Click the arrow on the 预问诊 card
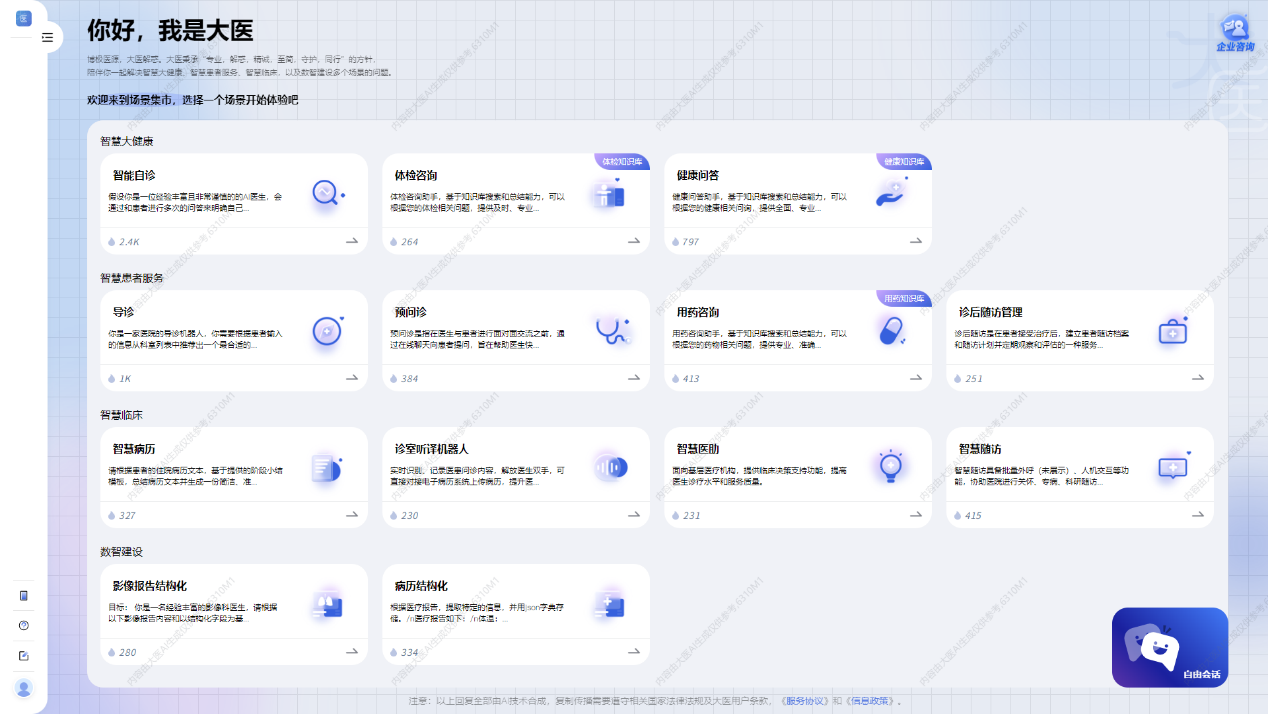Viewport: 1268px width, 714px height. coord(634,378)
